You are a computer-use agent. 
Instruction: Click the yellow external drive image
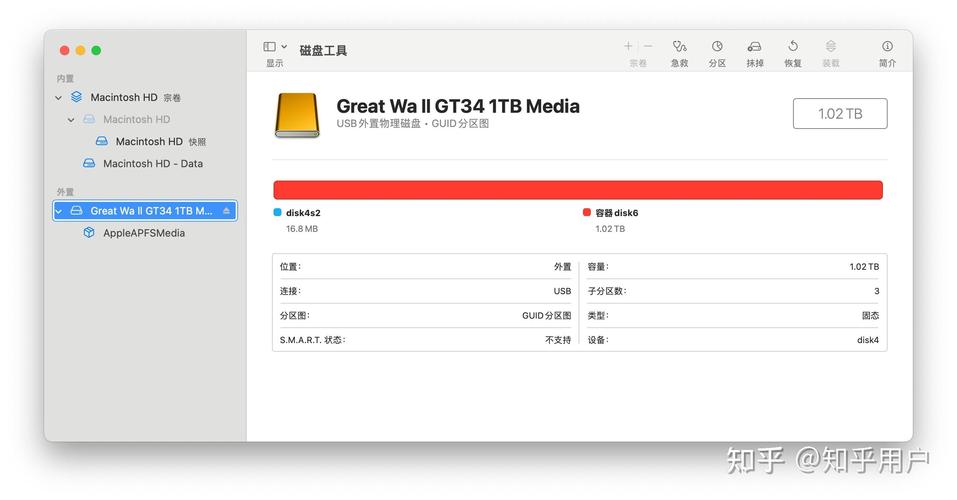(297, 115)
